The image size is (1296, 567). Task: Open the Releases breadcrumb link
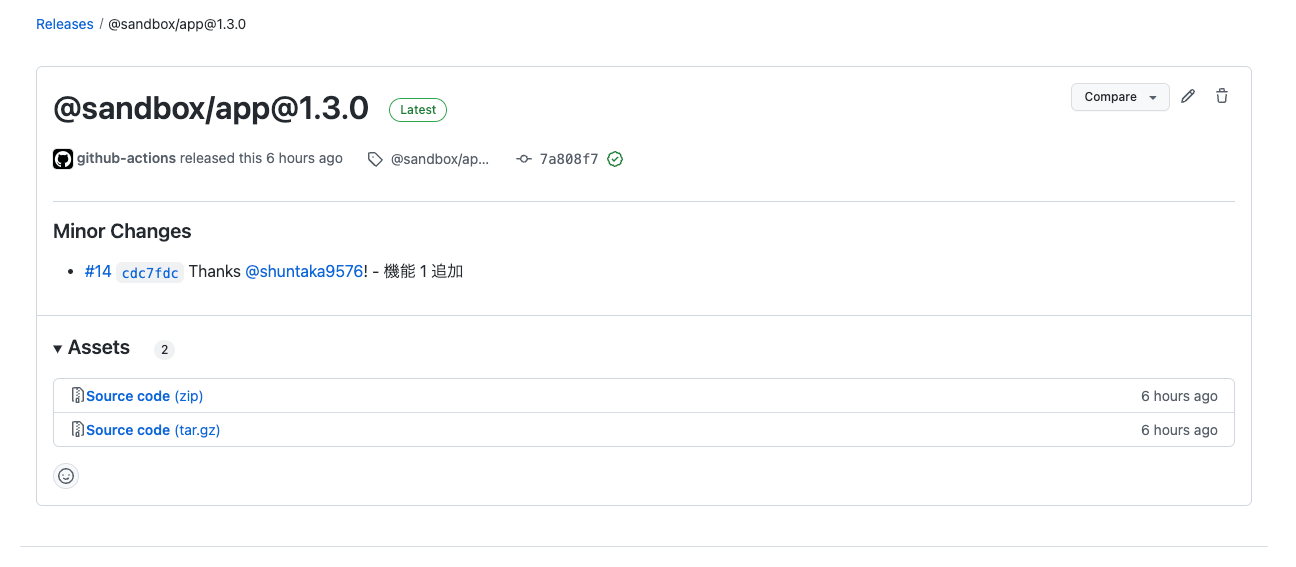pyautogui.click(x=65, y=24)
